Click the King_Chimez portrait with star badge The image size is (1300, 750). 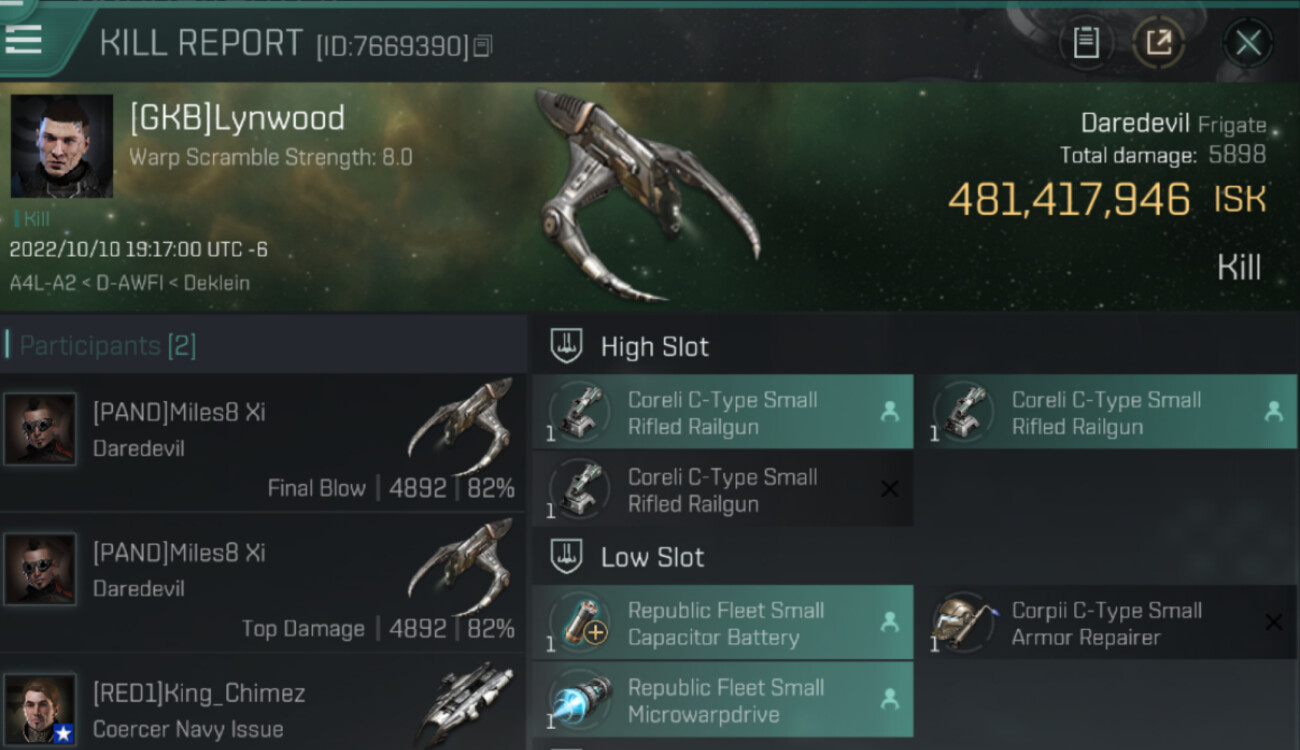(x=40, y=709)
